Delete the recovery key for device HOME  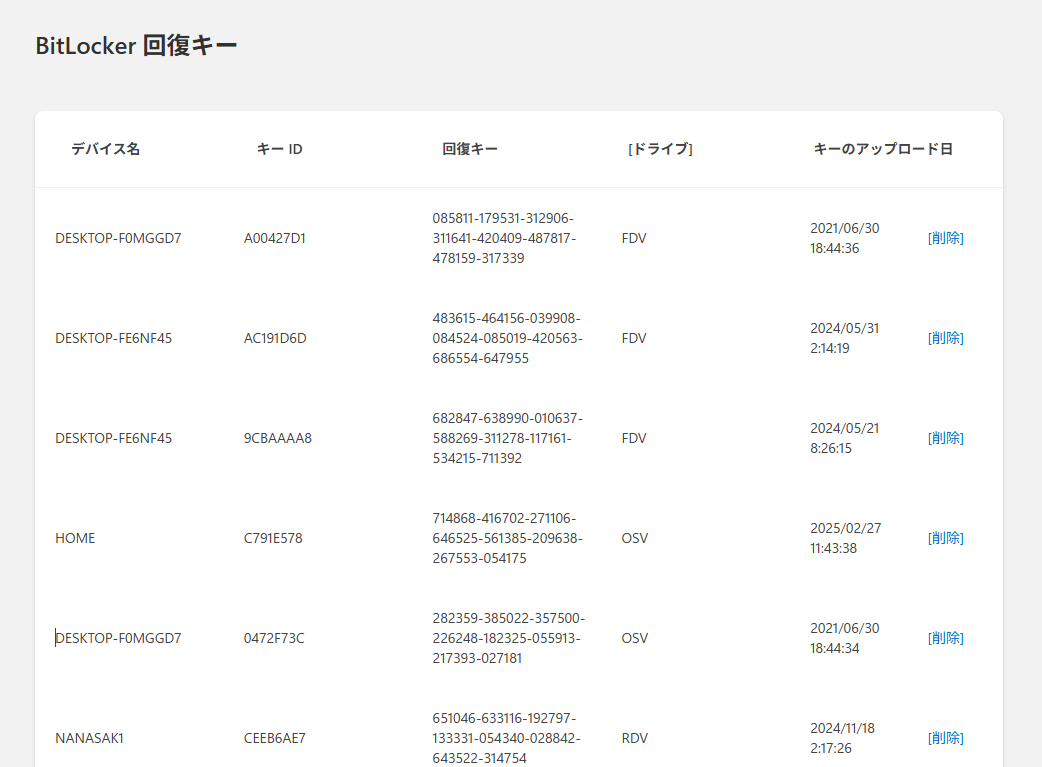(945, 537)
